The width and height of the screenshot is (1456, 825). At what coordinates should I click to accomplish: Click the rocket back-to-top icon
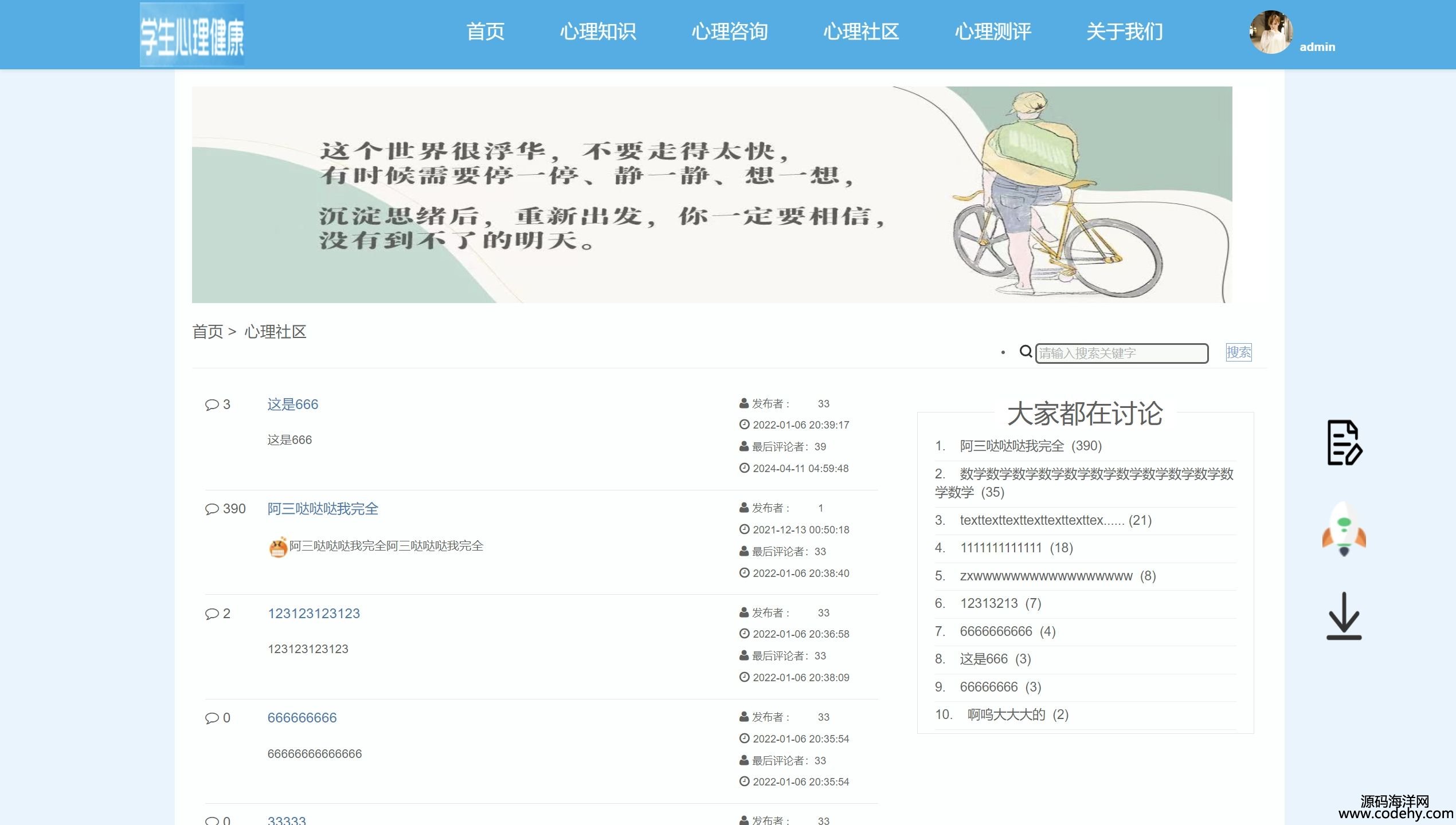[x=1344, y=529]
